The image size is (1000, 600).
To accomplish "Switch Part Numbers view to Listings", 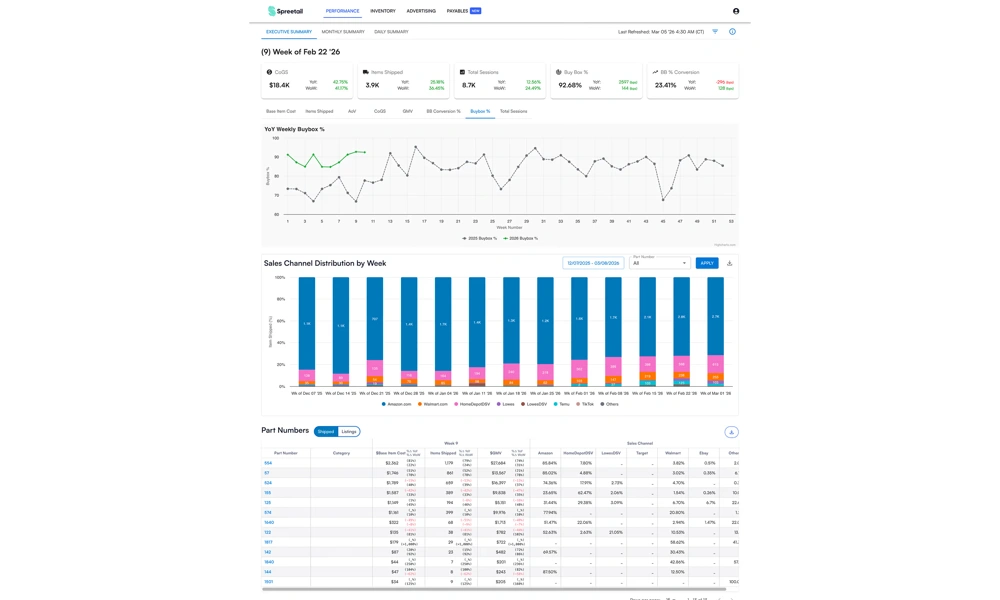I will [349, 432].
